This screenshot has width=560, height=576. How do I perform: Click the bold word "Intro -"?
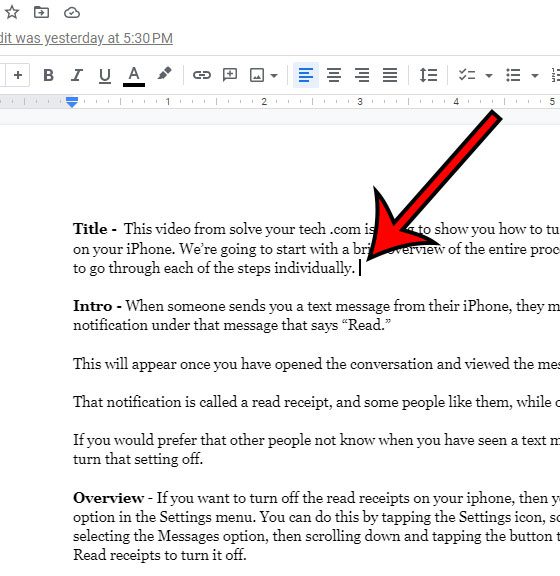coord(97,306)
